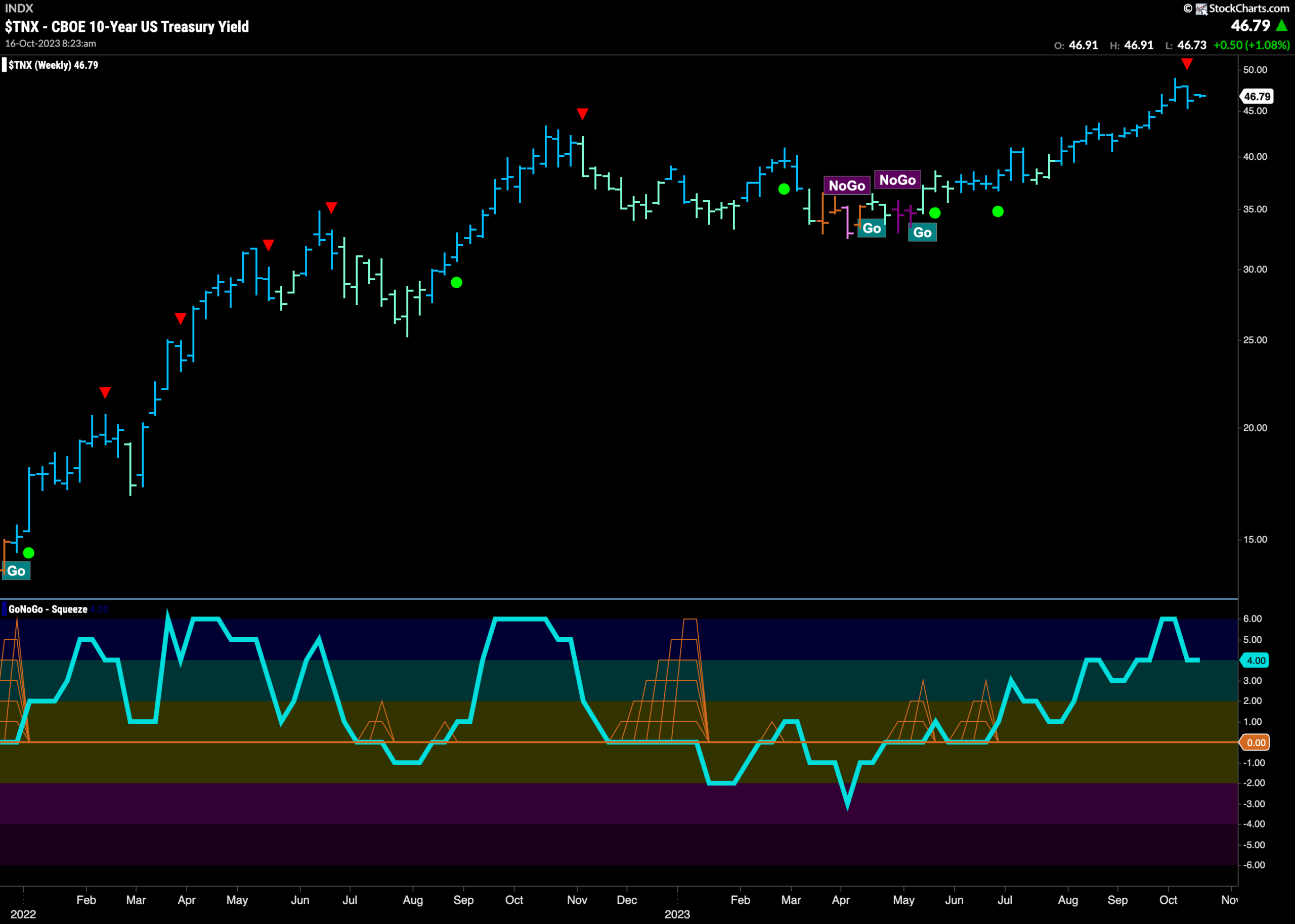Viewport: 1295px width, 924px height.
Task: Click the 2023 year label on time axis
Action: click(x=677, y=914)
